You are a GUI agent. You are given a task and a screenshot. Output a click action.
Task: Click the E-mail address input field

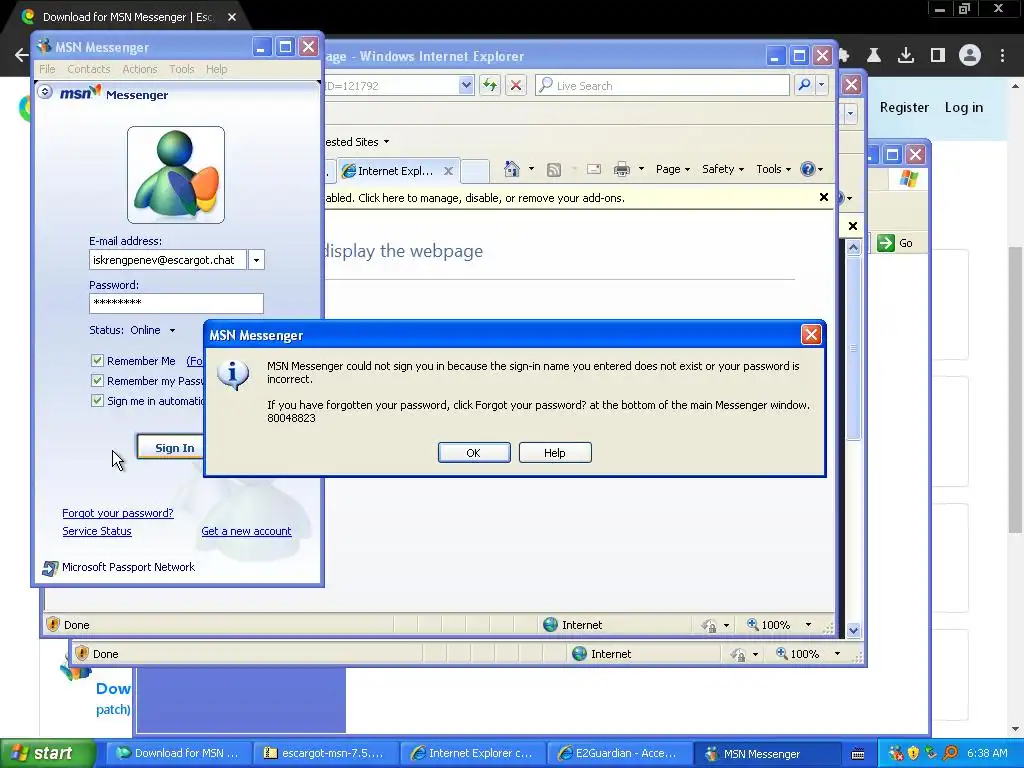(167, 260)
